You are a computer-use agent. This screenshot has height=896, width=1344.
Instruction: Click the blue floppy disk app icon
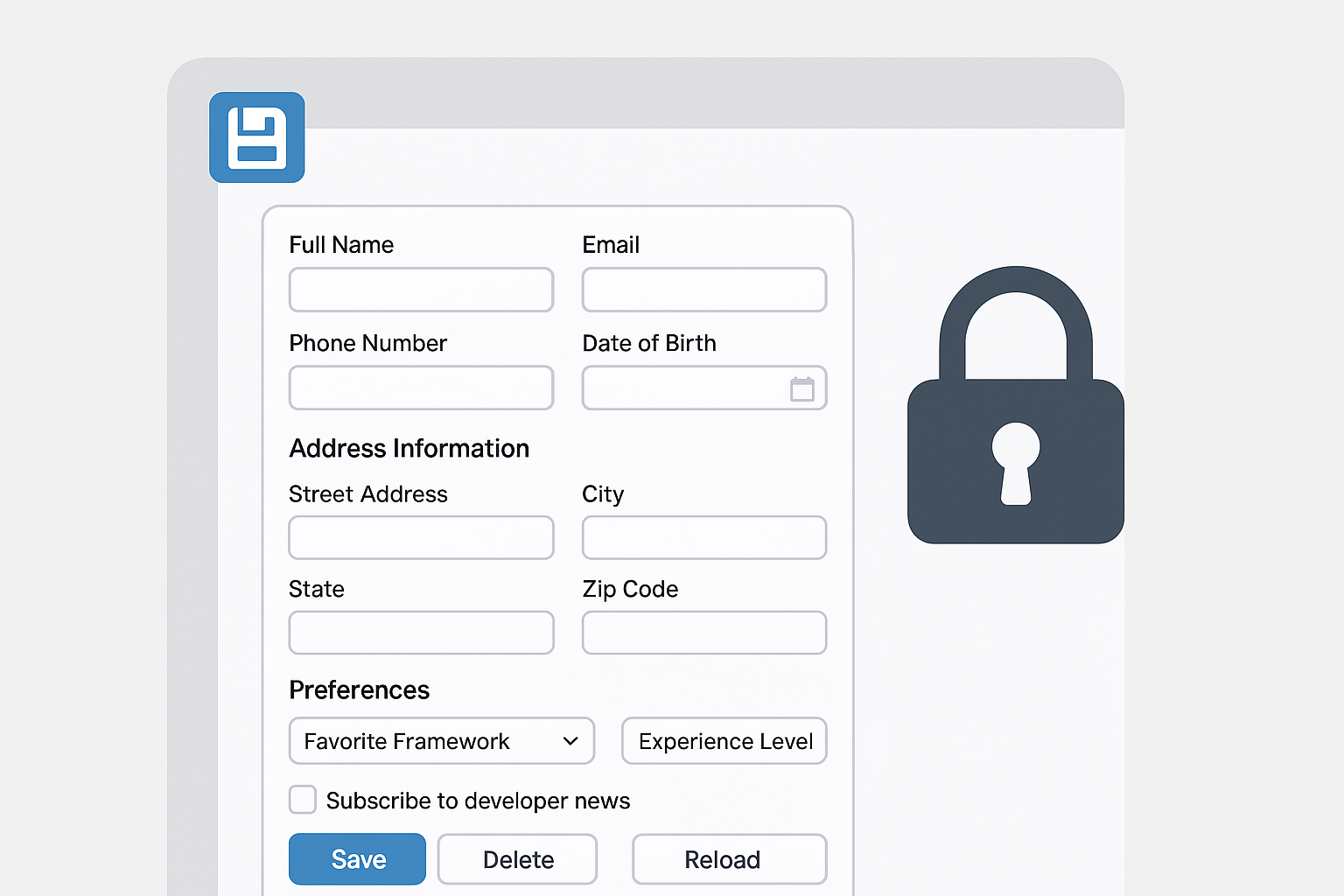pyautogui.click(x=256, y=137)
